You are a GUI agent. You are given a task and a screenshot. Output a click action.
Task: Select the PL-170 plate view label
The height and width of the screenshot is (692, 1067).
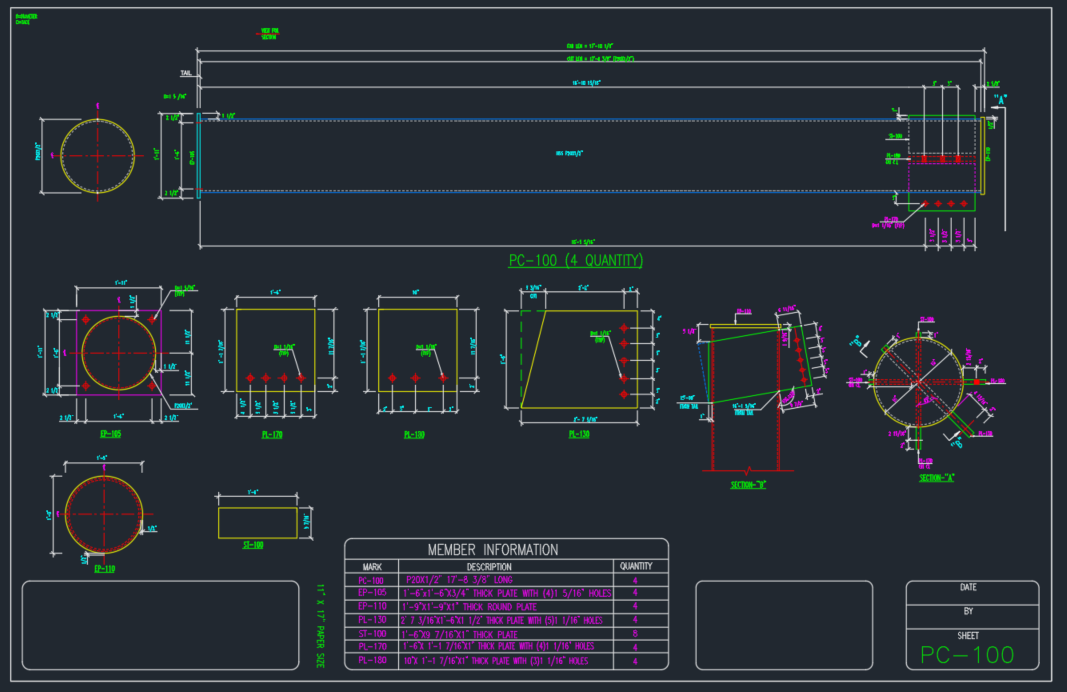click(273, 435)
